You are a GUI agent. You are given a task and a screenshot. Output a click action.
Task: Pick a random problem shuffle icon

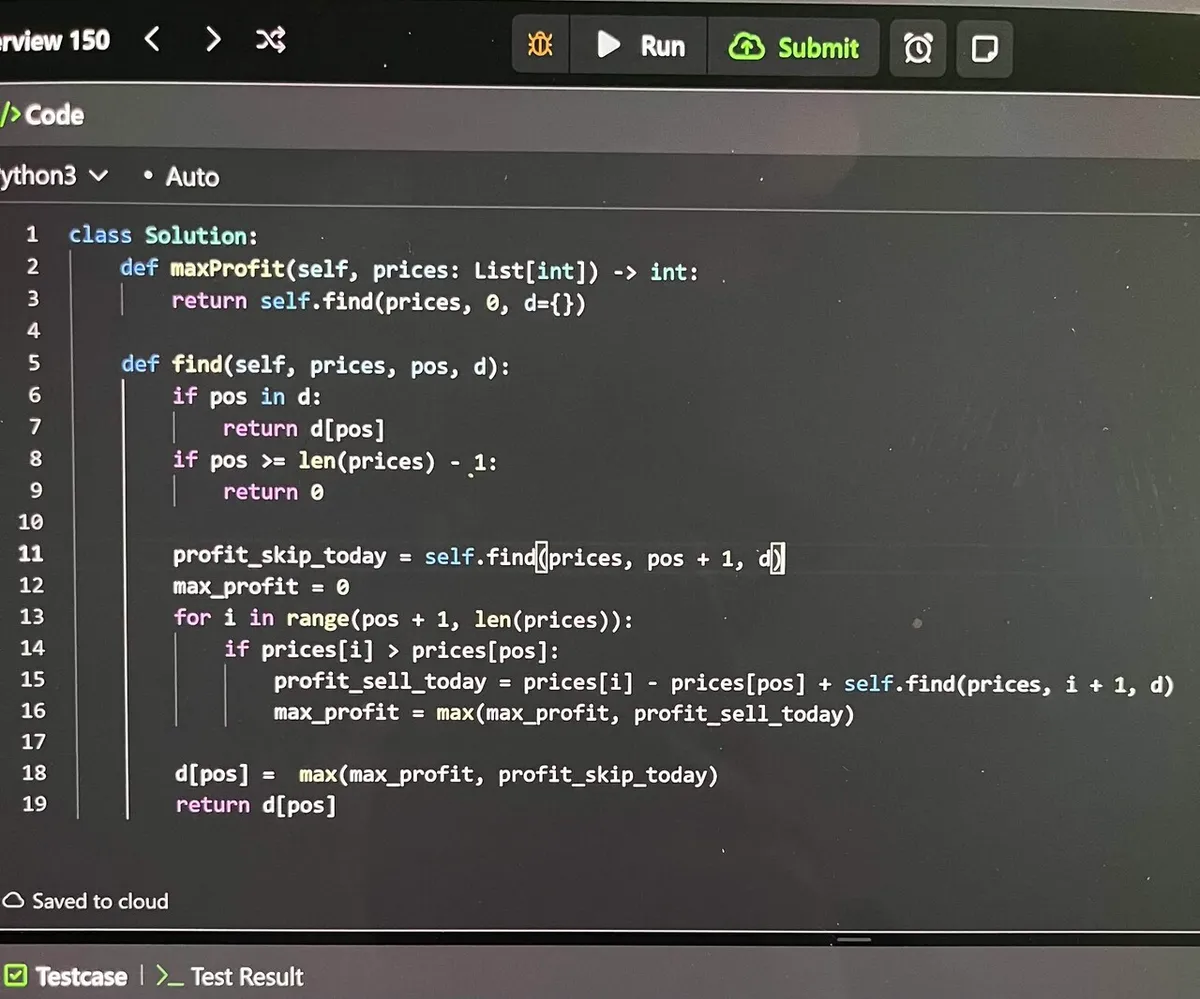[x=271, y=40]
